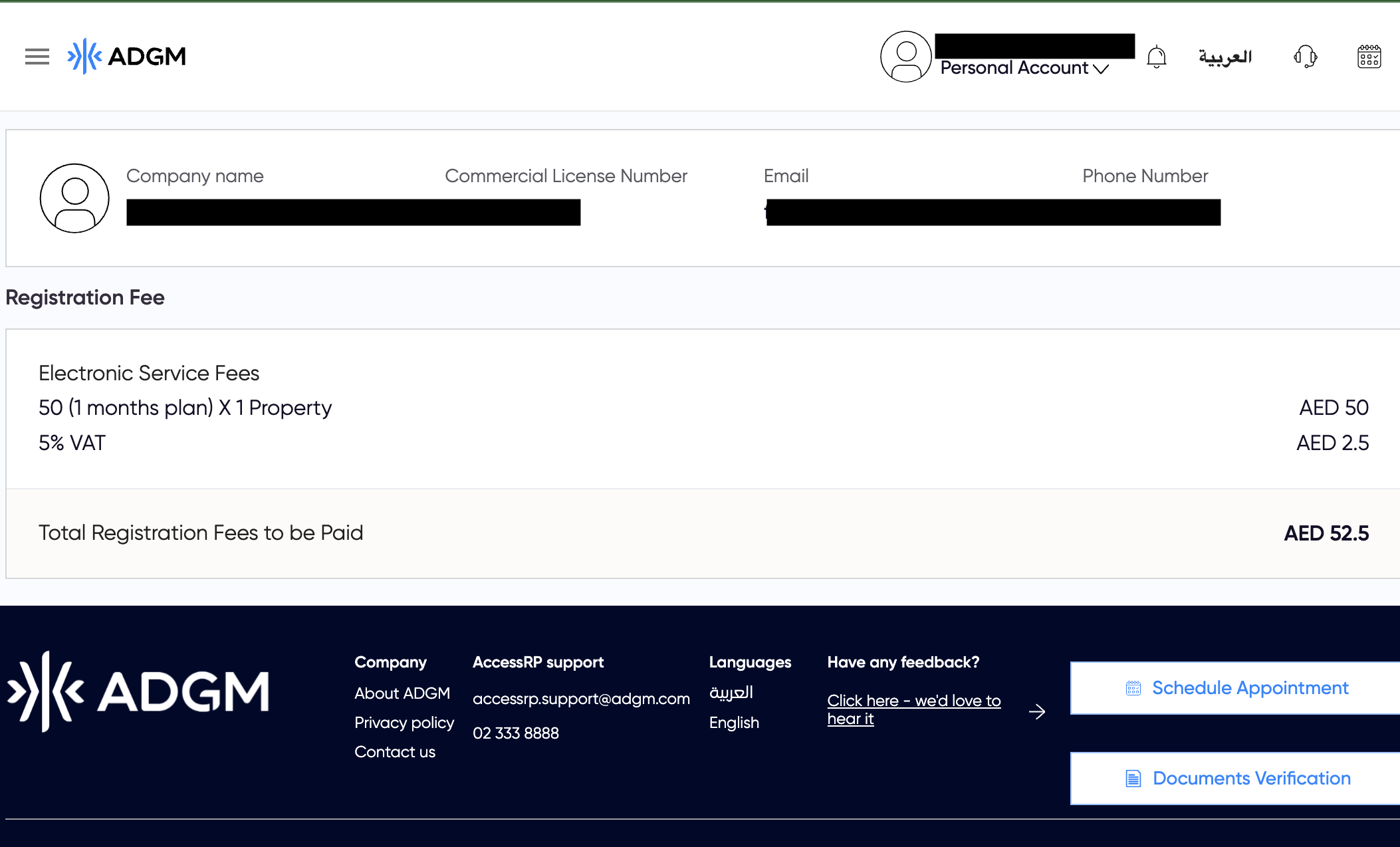
Task: Click accessrp.support@adgm.com email
Action: [581, 698]
